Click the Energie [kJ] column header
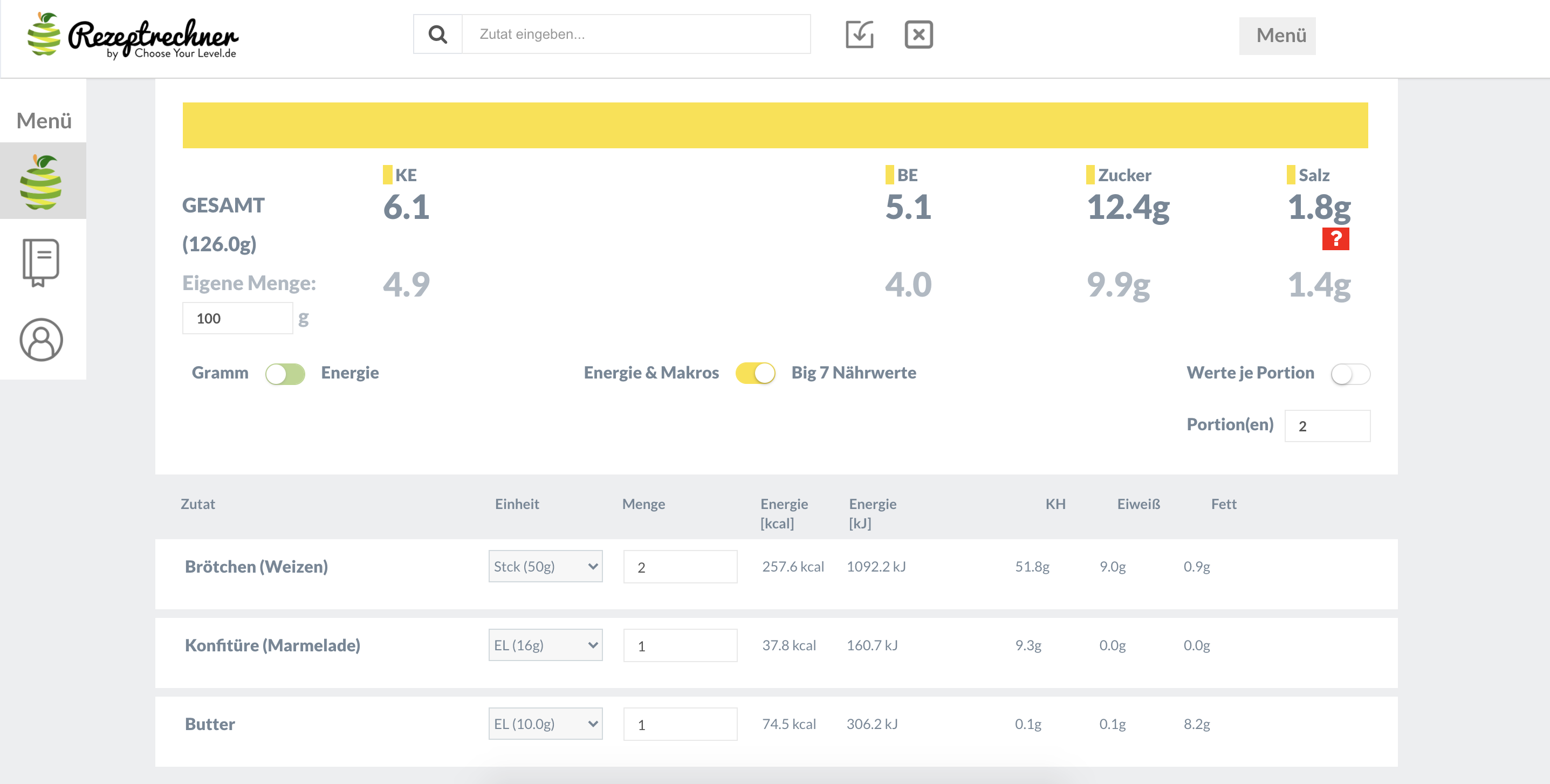The width and height of the screenshot is (1550, 784). 873,514
